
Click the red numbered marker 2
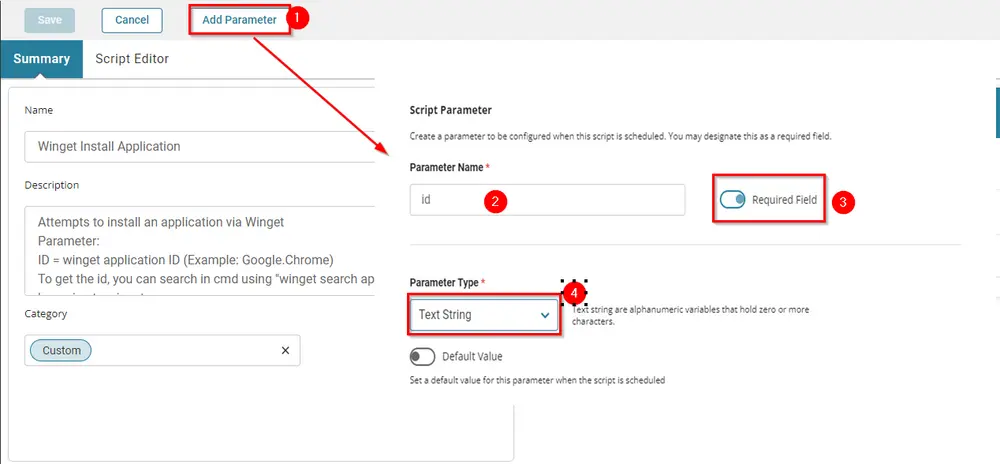tap(496, 201)
